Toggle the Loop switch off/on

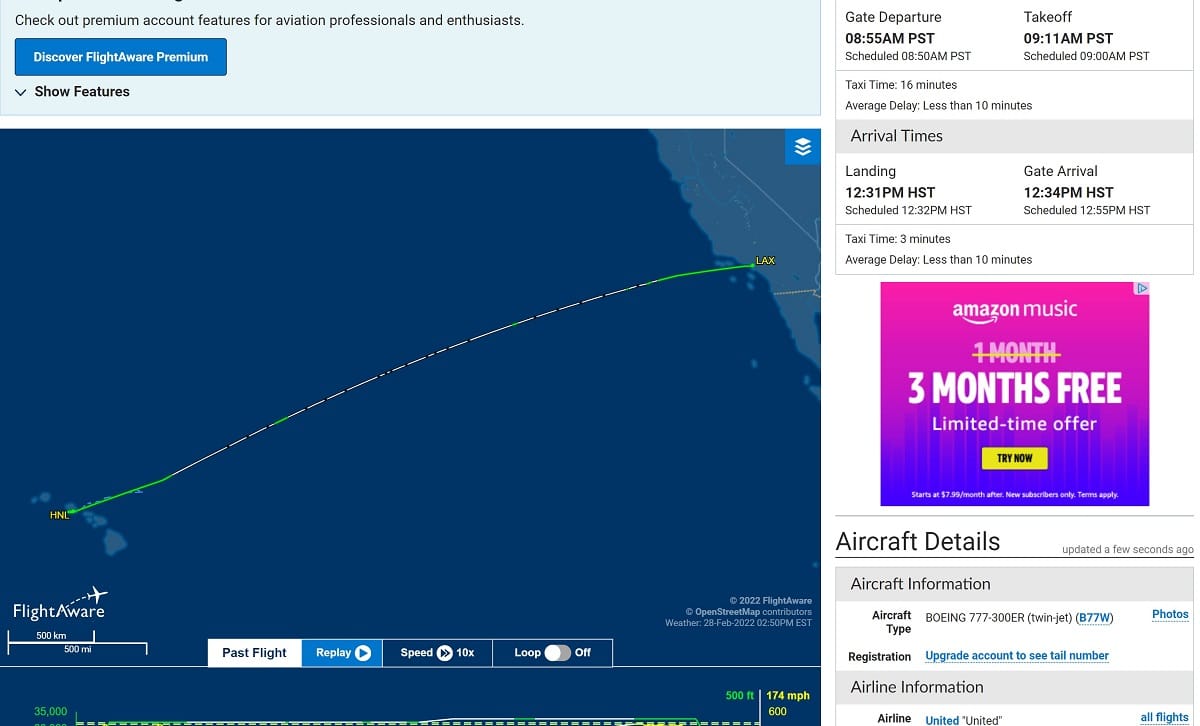(557, 653)
